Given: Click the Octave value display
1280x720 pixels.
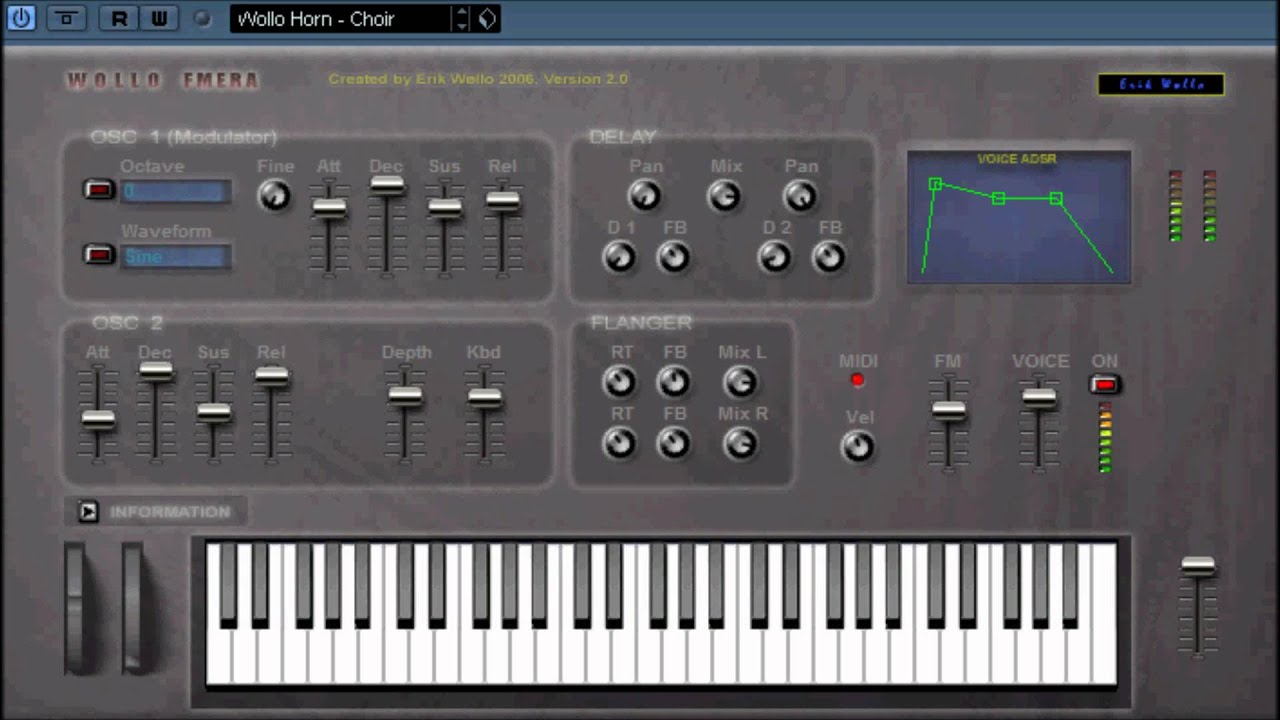Looking at the screenshot, I should 176,191.
